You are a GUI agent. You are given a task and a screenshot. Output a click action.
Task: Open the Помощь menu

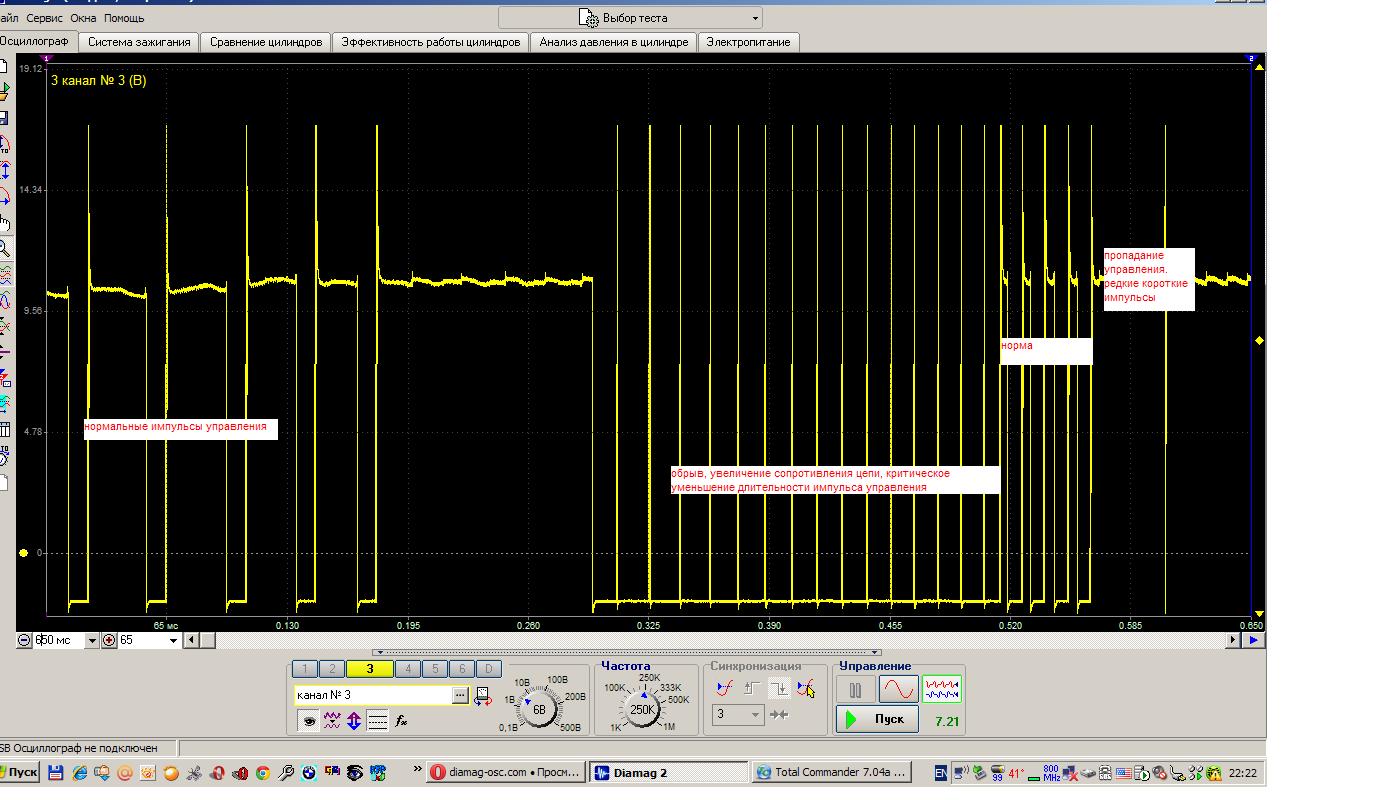[124, 18]
